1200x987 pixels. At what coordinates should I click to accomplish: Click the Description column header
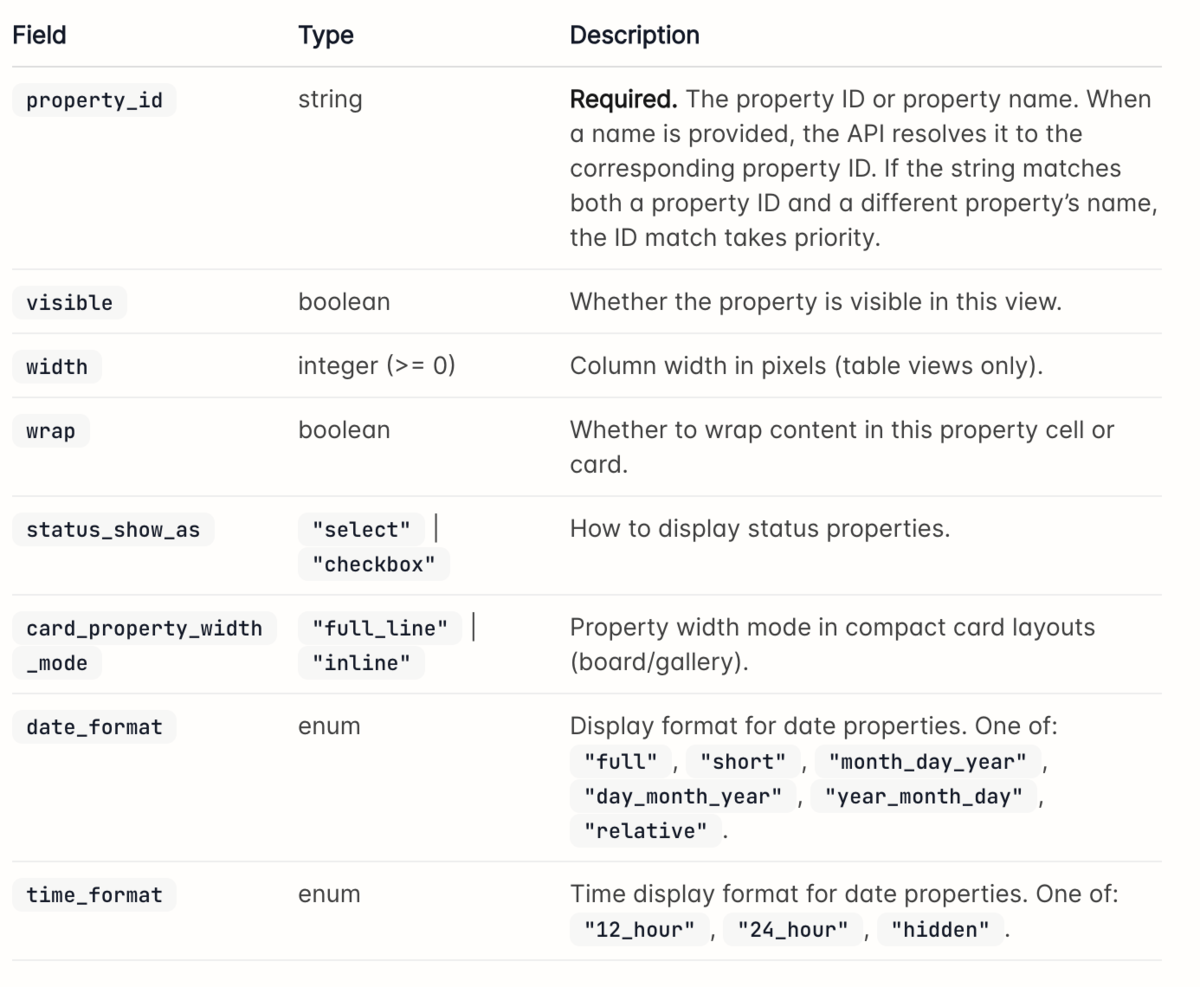pos(634,35)
